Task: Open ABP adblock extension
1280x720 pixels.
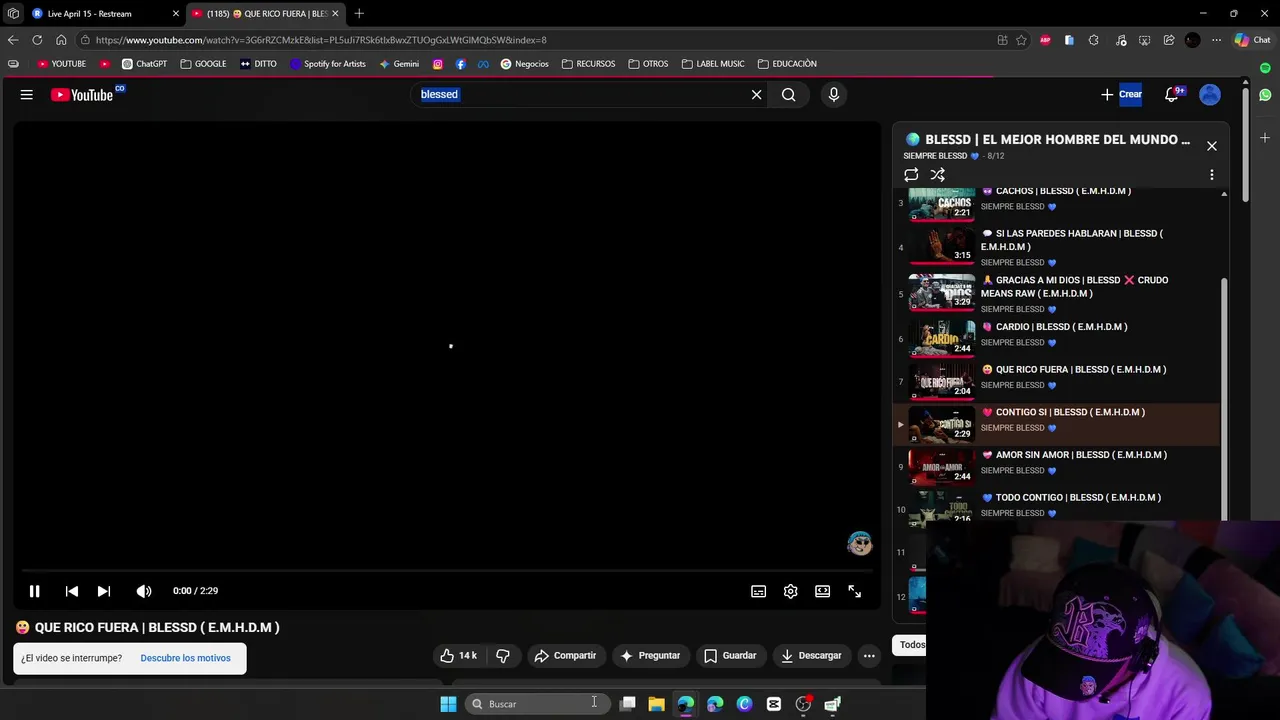Action: pos(1045,40)
